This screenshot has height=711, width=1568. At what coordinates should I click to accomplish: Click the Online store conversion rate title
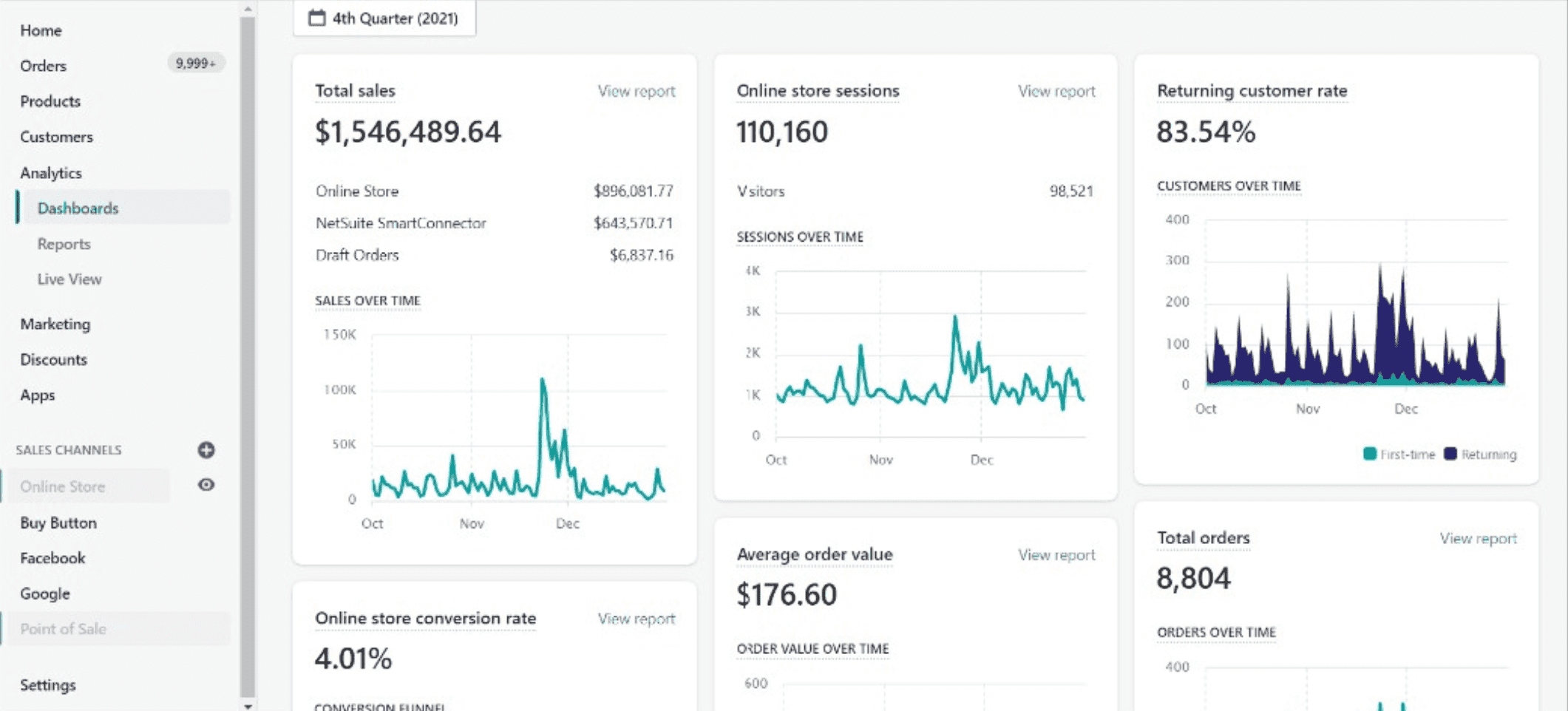426,619
